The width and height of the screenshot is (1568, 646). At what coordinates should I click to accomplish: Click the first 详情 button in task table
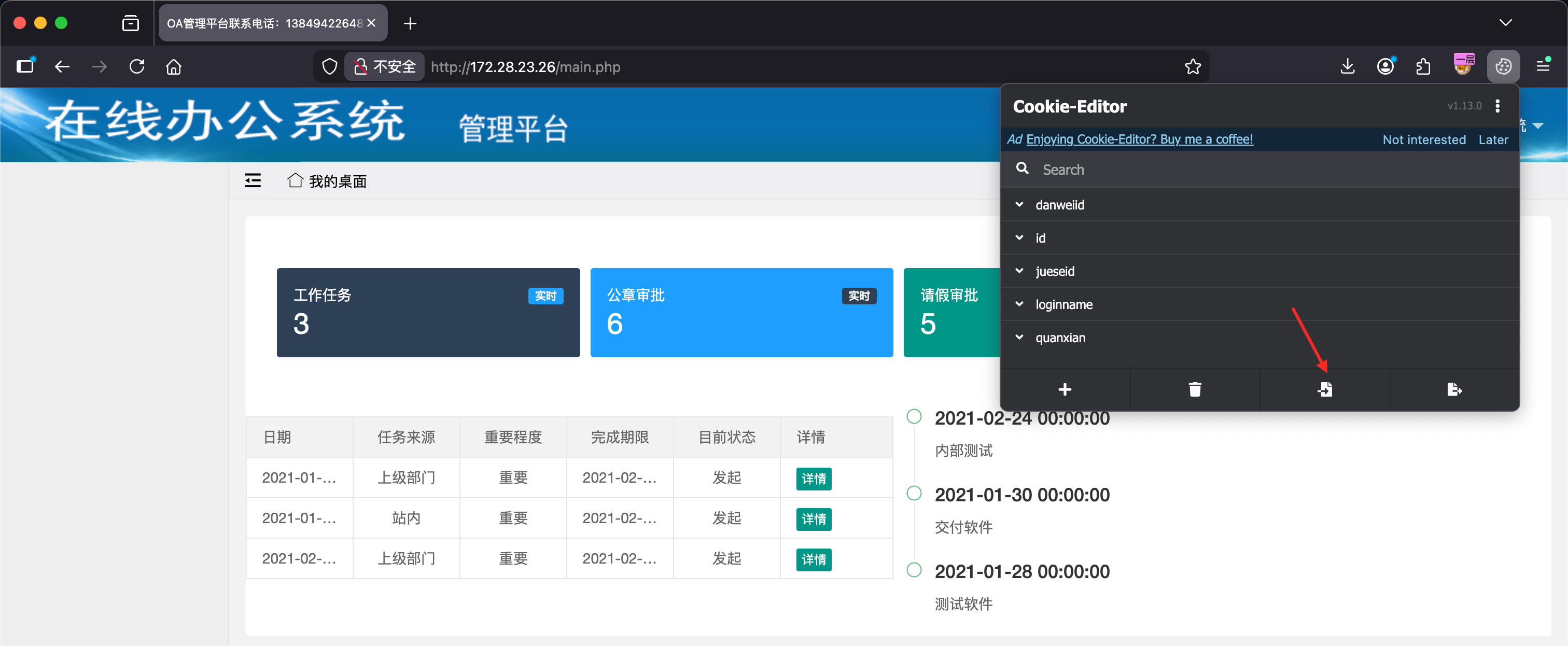pos(813,478)
